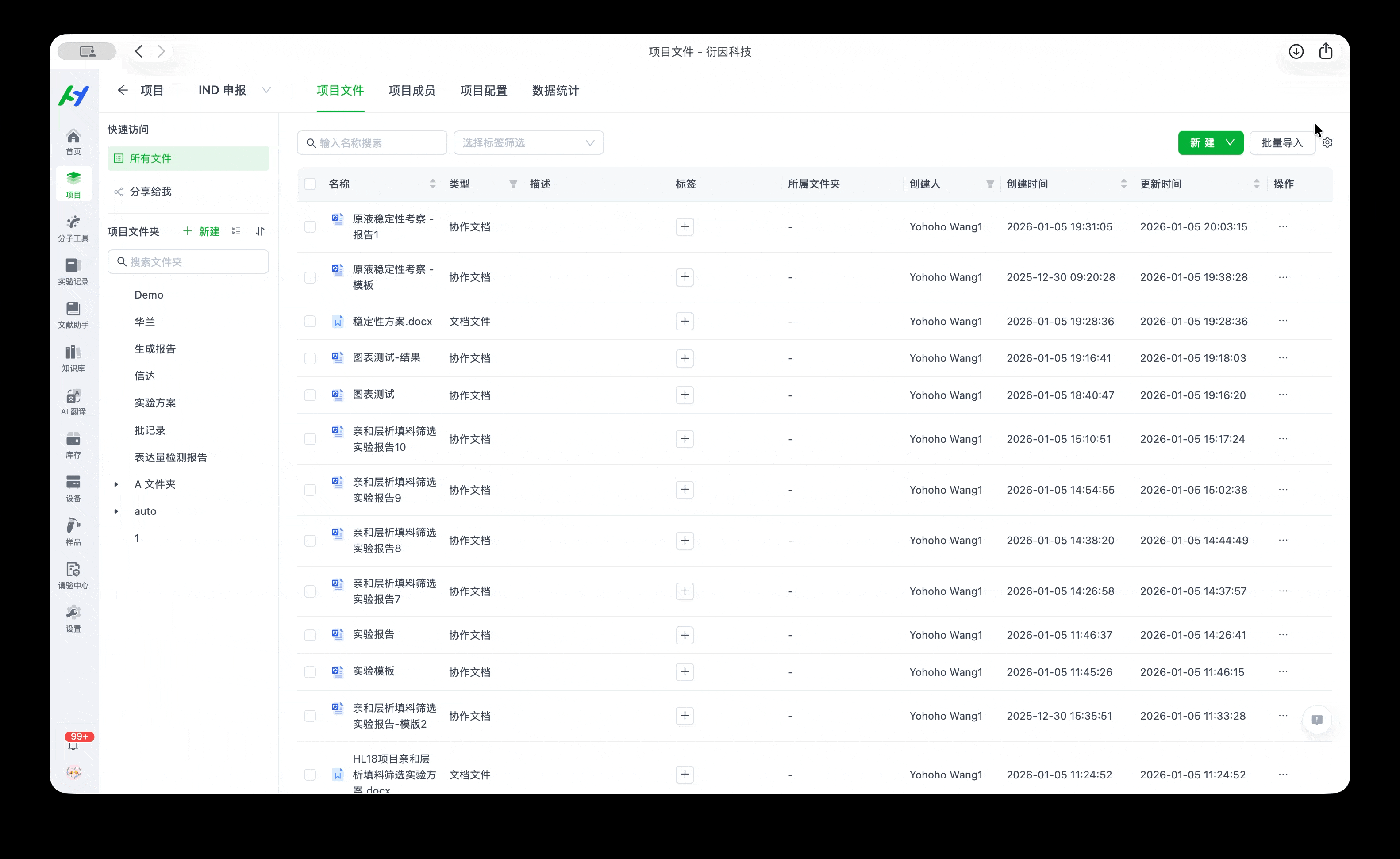The image size is (1400, 859).
Task: Click the 批量导入 button
Action: coord(1282,142)
